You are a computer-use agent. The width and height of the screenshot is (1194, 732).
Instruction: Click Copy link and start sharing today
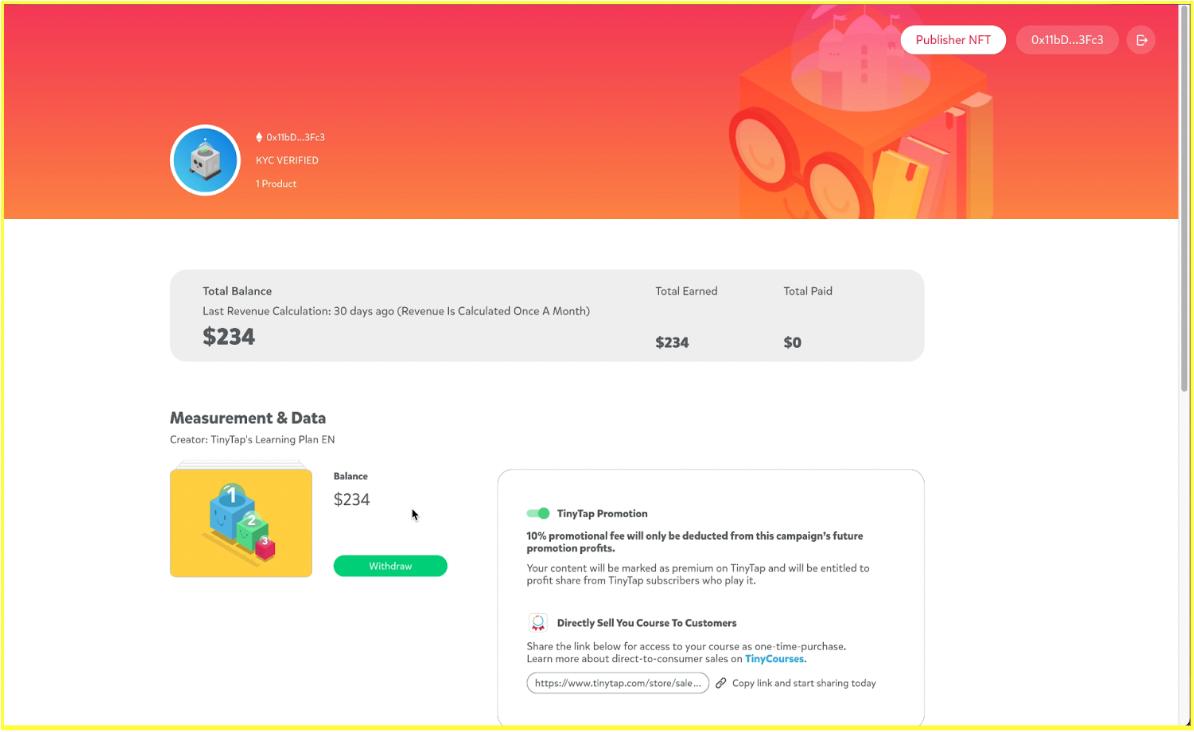point(803,683)
